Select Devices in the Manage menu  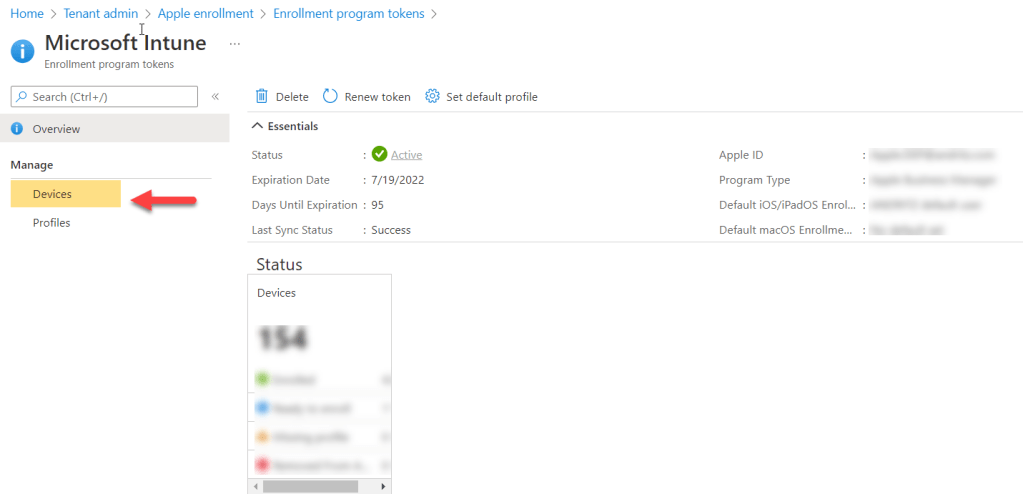pyautogui.click(x=52, y=194)
